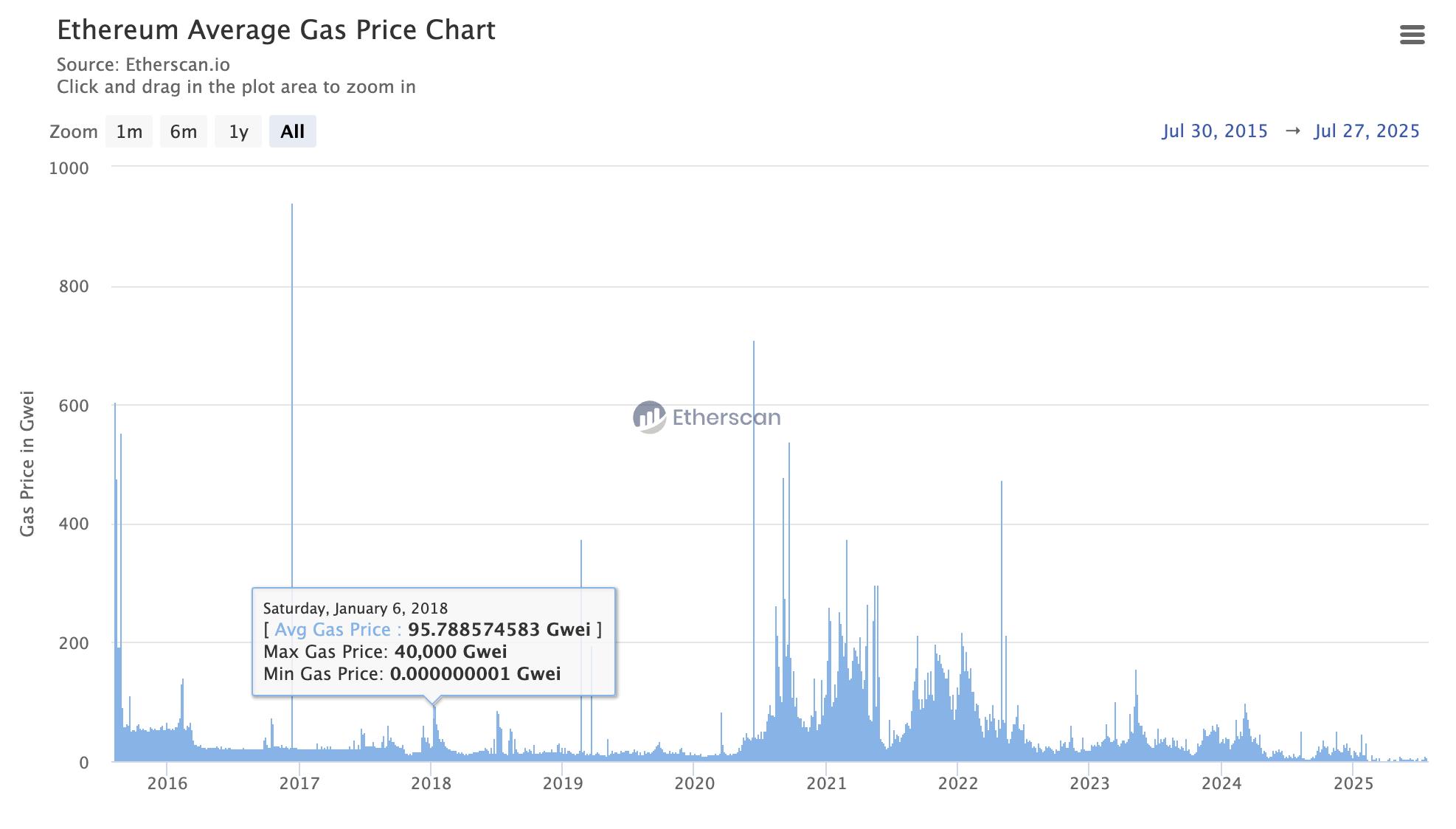Click the end date Jul 27, 2025
This screenshot has height=829, width=1456.
[1367, 131]
